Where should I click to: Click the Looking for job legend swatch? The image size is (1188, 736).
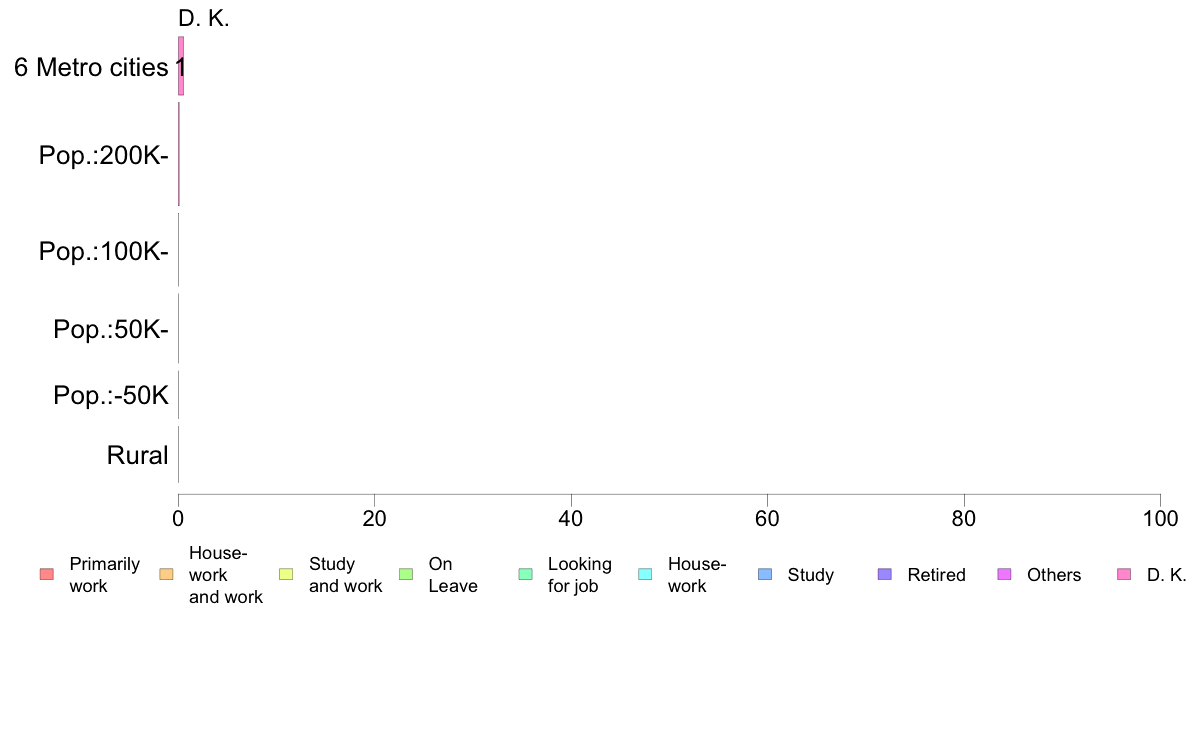click(525, 575)
